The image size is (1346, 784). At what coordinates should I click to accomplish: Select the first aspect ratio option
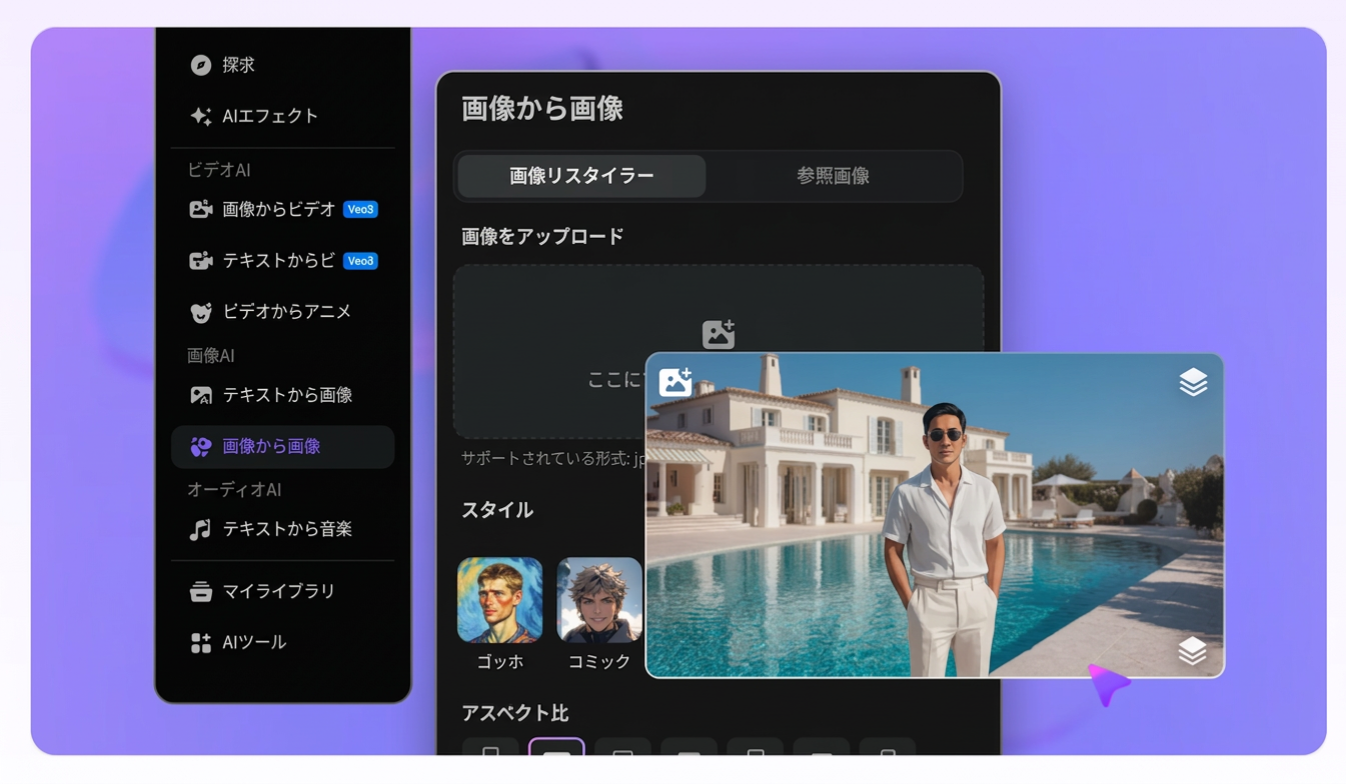coord(490,748)
